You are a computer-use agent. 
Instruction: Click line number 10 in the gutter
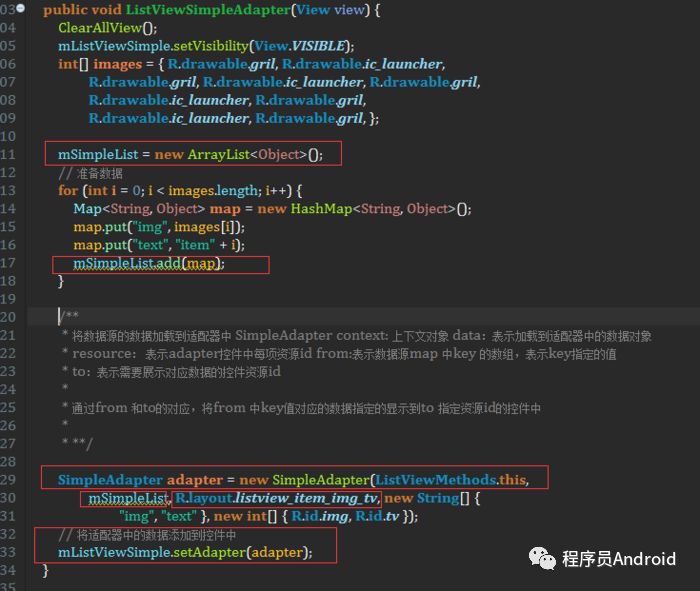(8, 136)
